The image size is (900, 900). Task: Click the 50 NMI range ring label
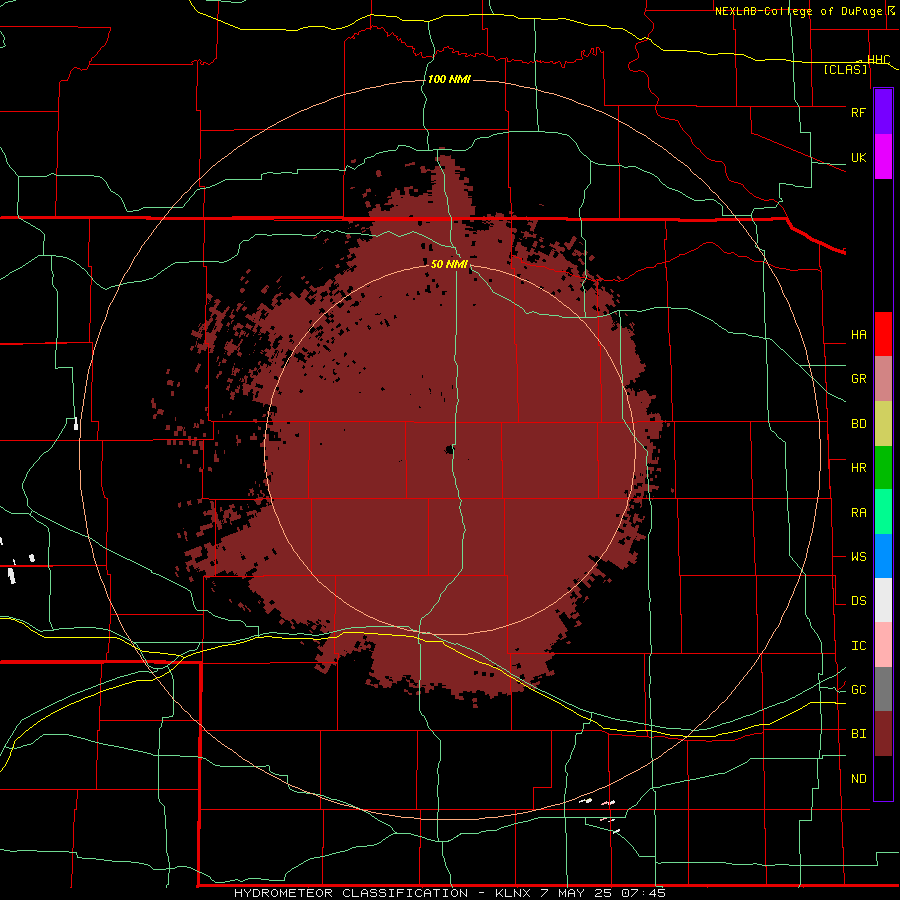tap(449, 264)
